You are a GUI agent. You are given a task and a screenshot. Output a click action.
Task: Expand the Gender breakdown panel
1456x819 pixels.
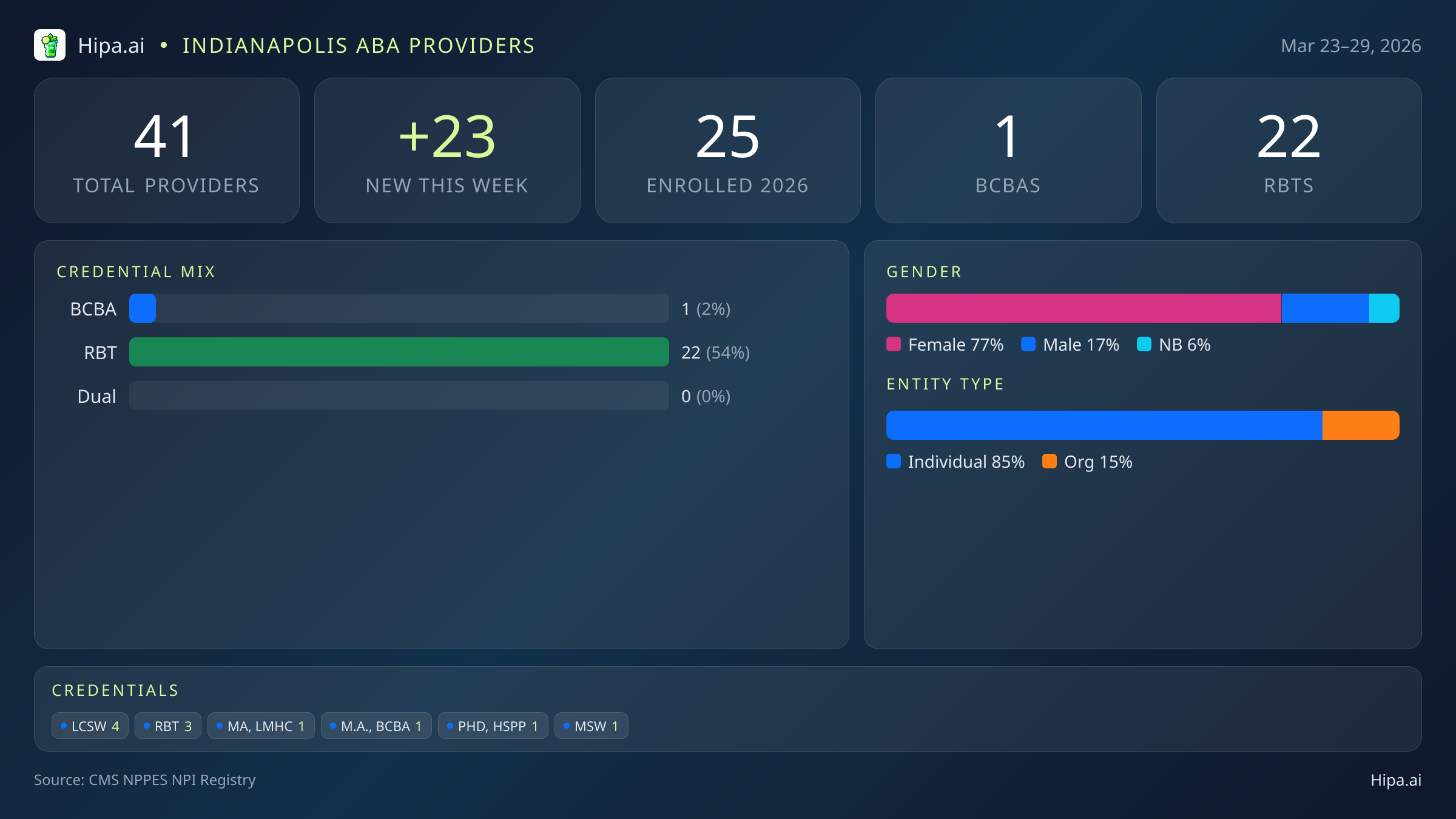click(924, 272)
